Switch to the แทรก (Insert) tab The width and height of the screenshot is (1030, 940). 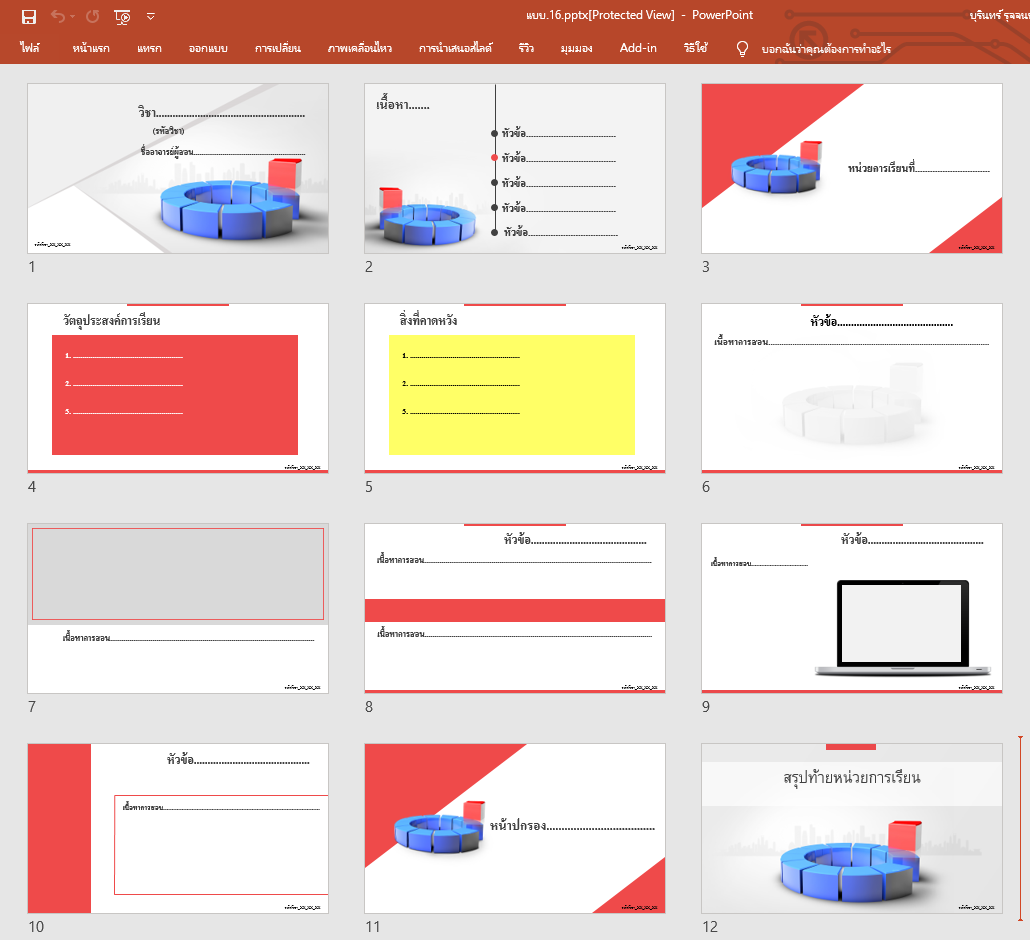click(x=149, y=48)
